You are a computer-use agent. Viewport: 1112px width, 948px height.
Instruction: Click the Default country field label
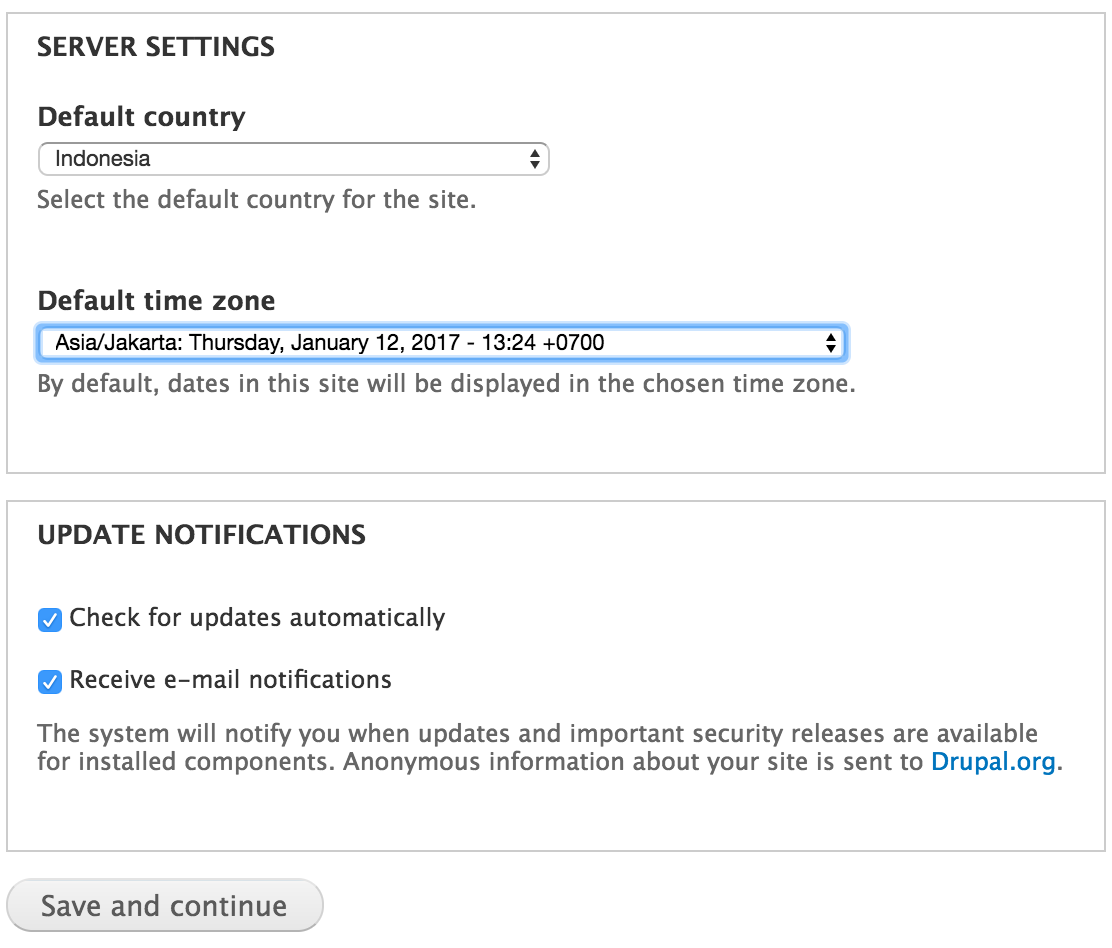(x=140, y=117)
